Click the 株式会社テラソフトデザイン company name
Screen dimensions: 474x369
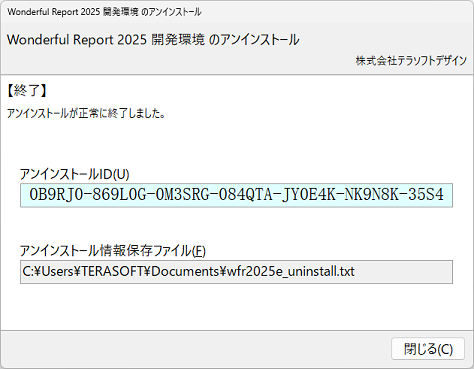411,61
